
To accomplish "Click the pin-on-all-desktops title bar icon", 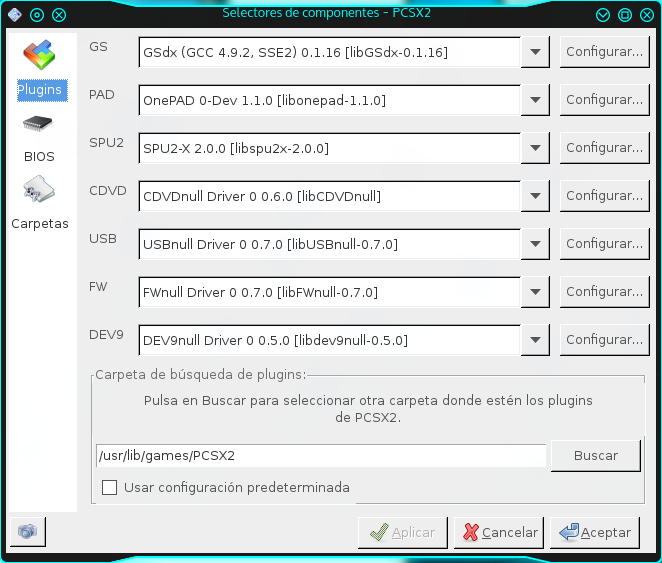I will 37,16.
